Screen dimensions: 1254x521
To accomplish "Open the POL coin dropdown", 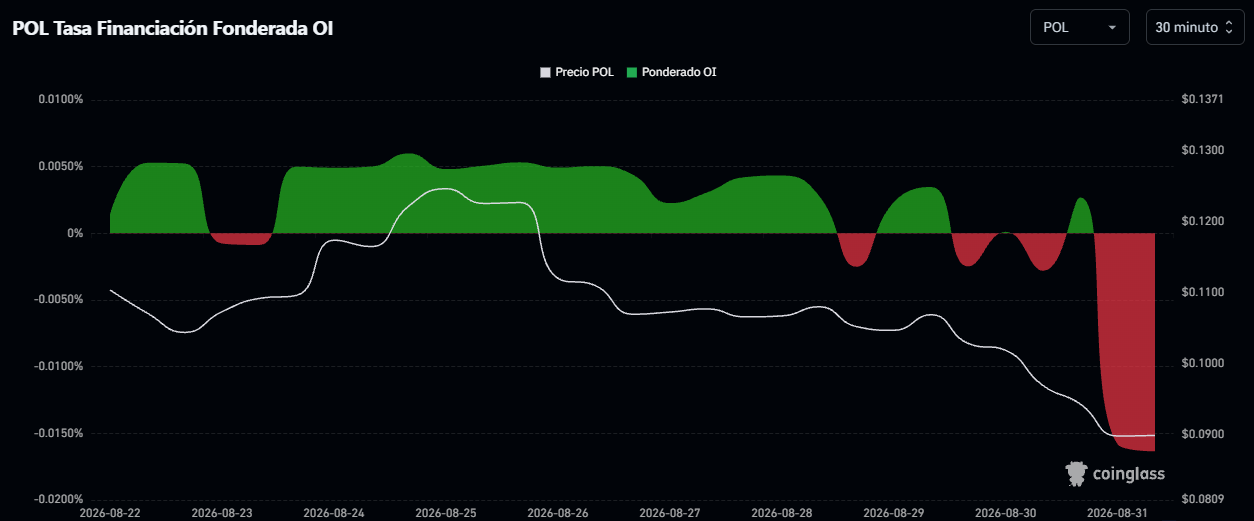I will pyautogui.click(x=1079, y=27).
